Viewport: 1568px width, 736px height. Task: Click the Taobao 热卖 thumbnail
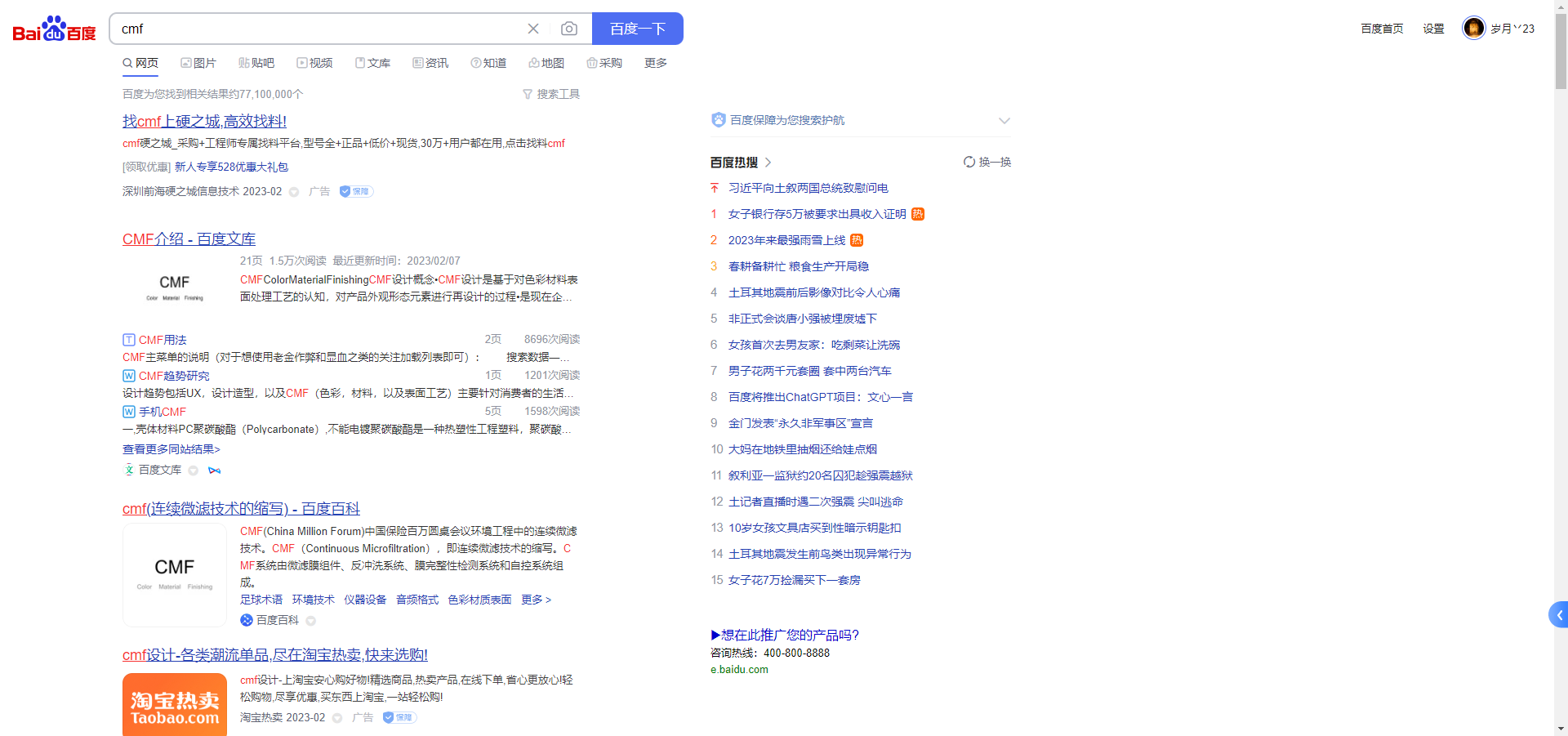pyautogui.click(x=174, y=704)
